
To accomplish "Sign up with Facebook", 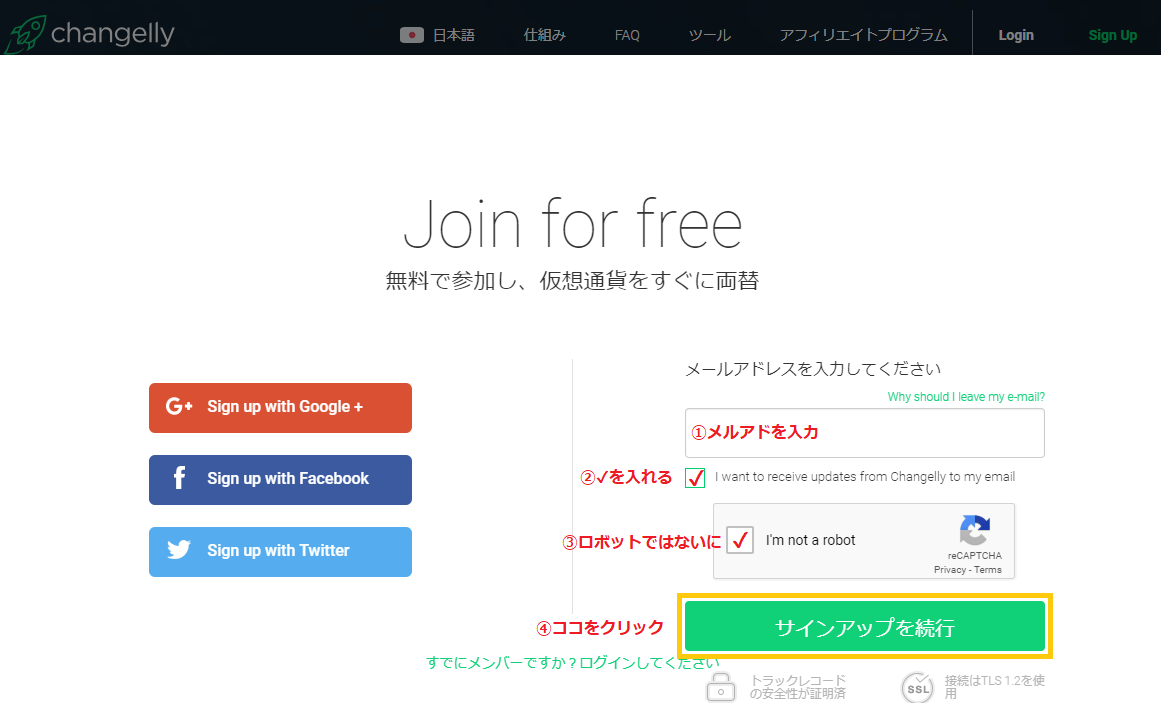I will tap(280, 479).
